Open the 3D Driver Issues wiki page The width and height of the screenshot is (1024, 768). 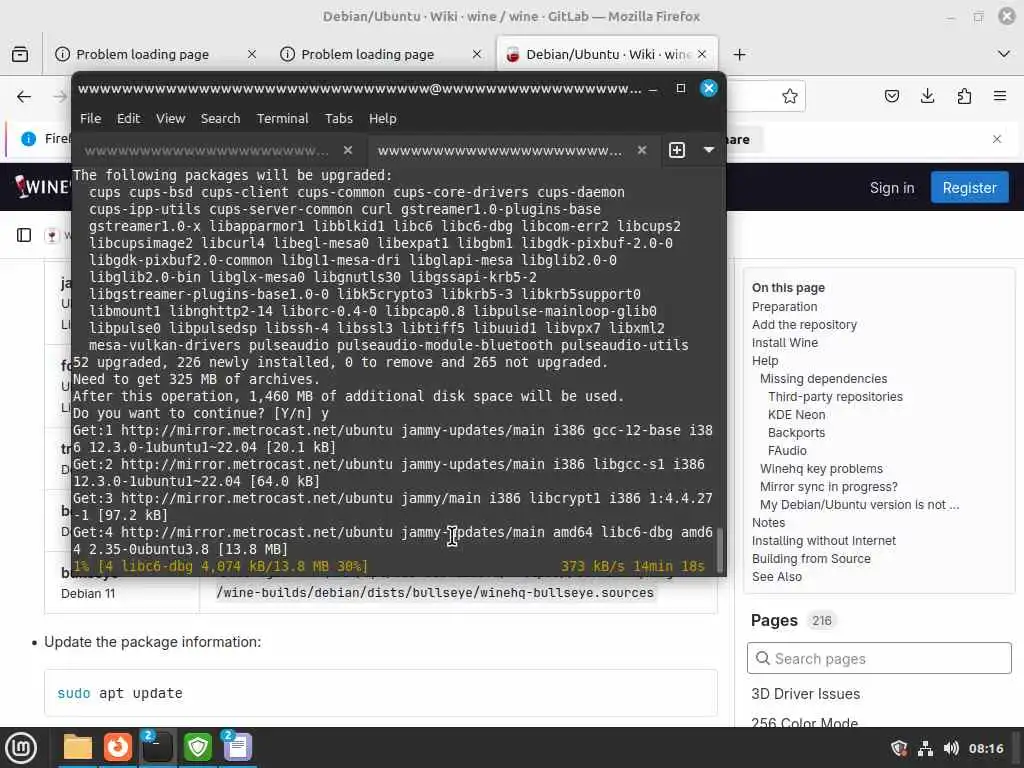(805, 694)
